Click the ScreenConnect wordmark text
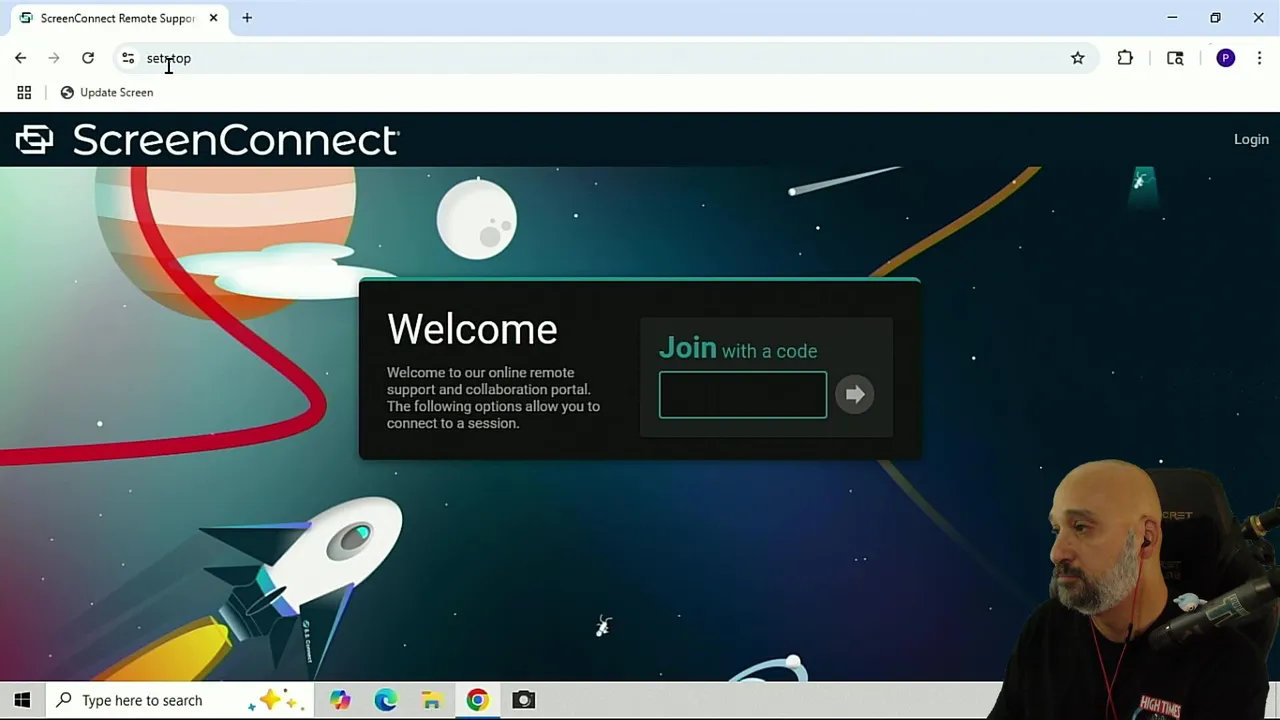 235,140
